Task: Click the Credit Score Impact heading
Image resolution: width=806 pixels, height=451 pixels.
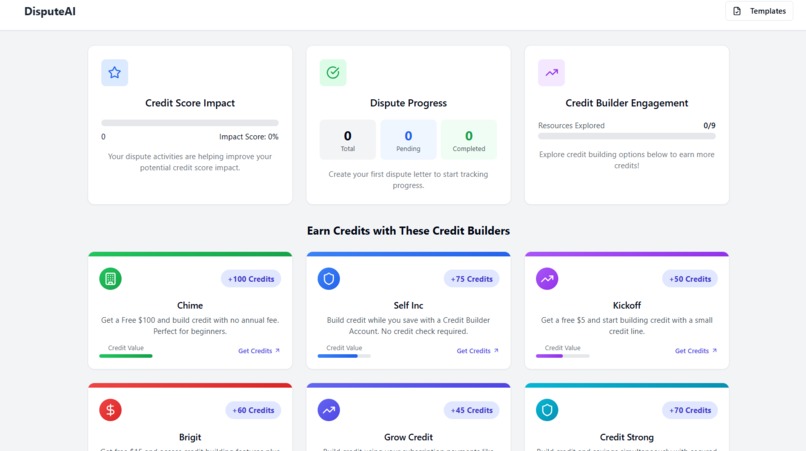Action: (190, 103)
